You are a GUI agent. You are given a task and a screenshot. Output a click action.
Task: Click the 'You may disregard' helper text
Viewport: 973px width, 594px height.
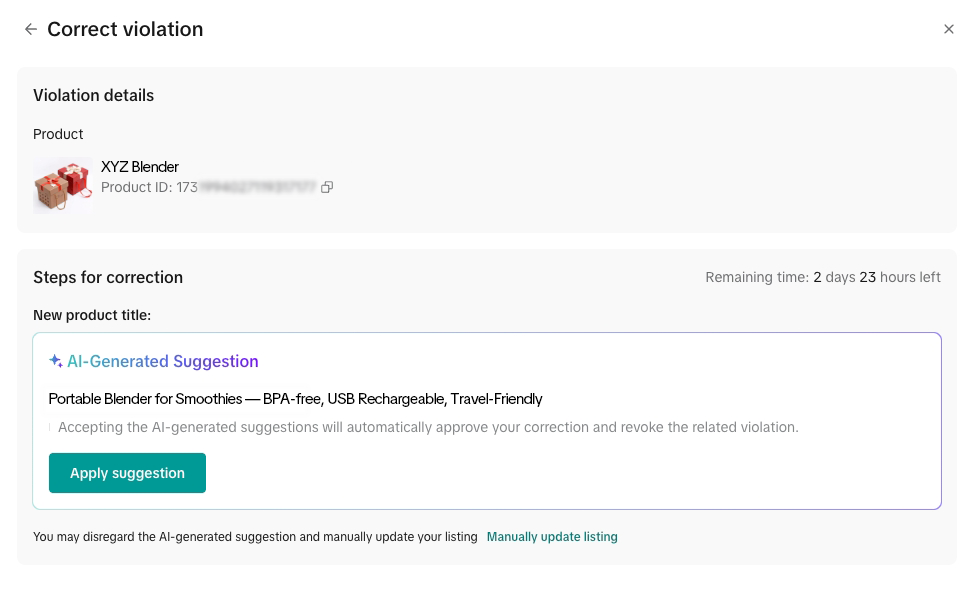pos(255,537)
